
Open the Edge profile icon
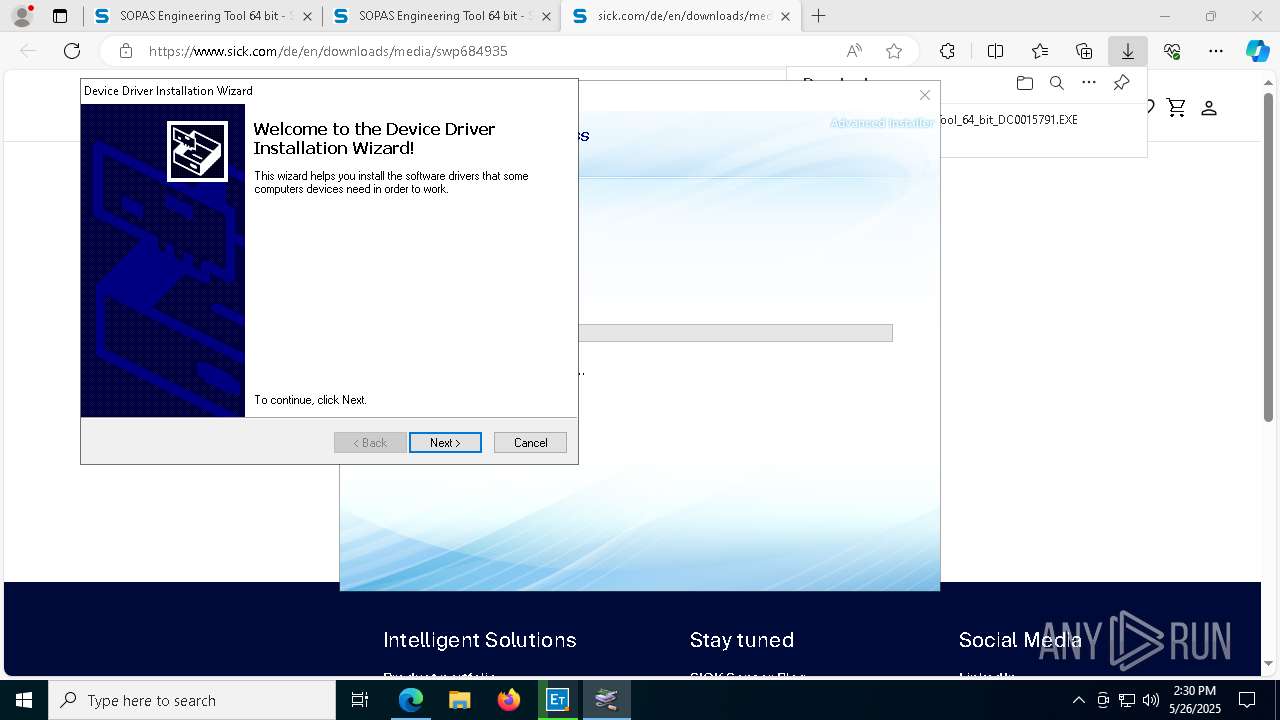22,16
